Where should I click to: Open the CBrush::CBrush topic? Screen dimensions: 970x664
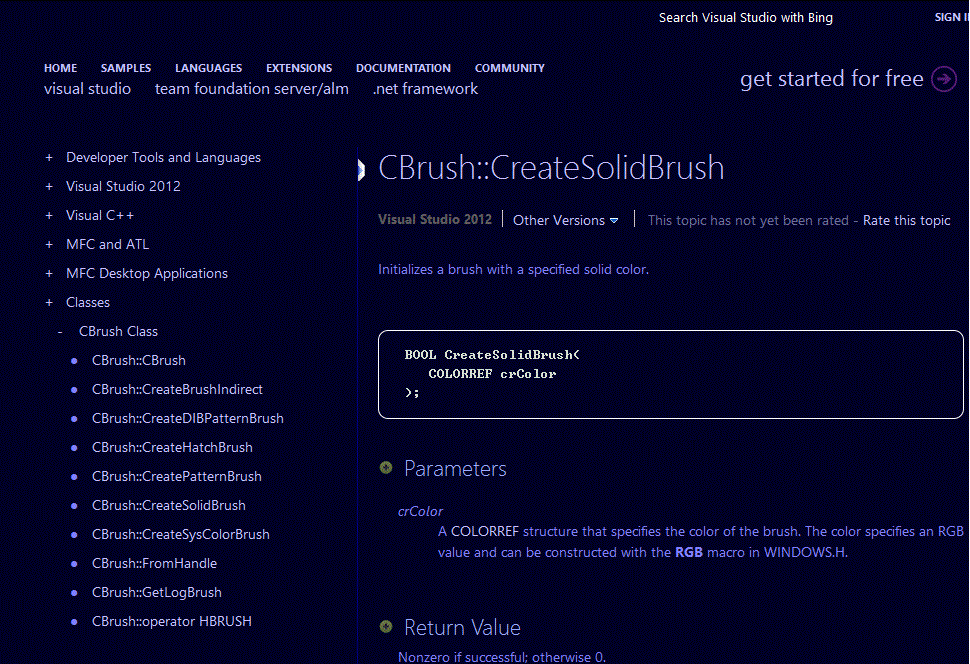click(x=139, y=360)
